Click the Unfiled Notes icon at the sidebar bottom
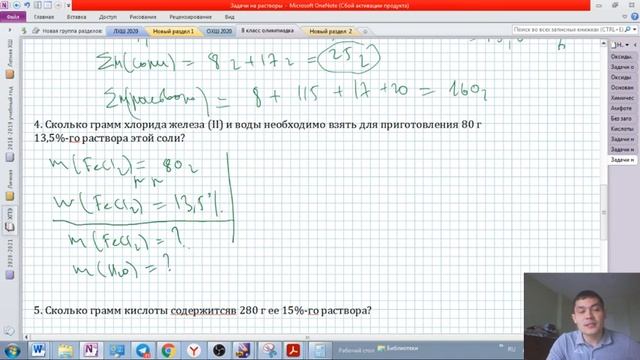The width and height of the screenshot is (640, 360). tap(10, 331)
